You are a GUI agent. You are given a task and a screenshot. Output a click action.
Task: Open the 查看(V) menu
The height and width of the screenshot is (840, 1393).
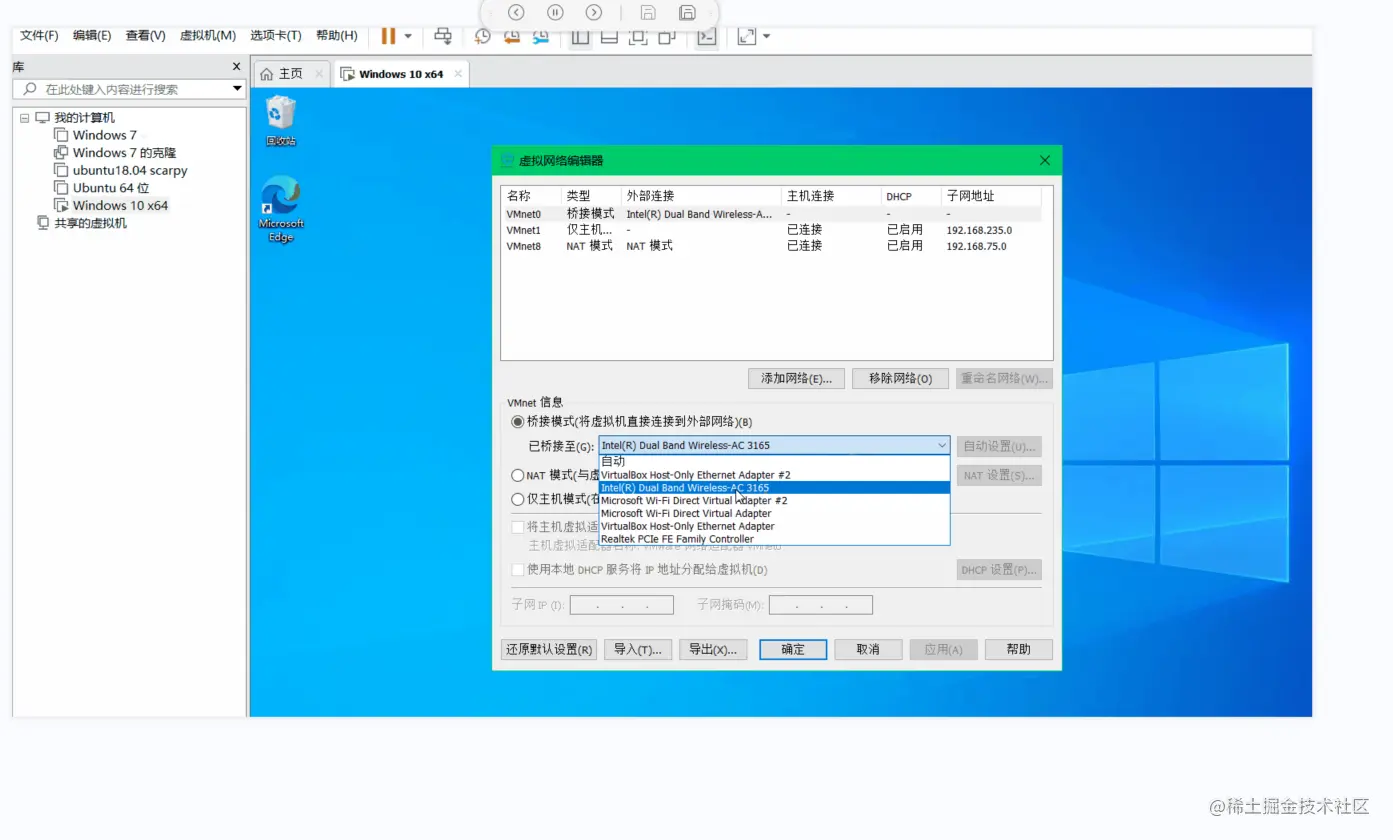145,36
